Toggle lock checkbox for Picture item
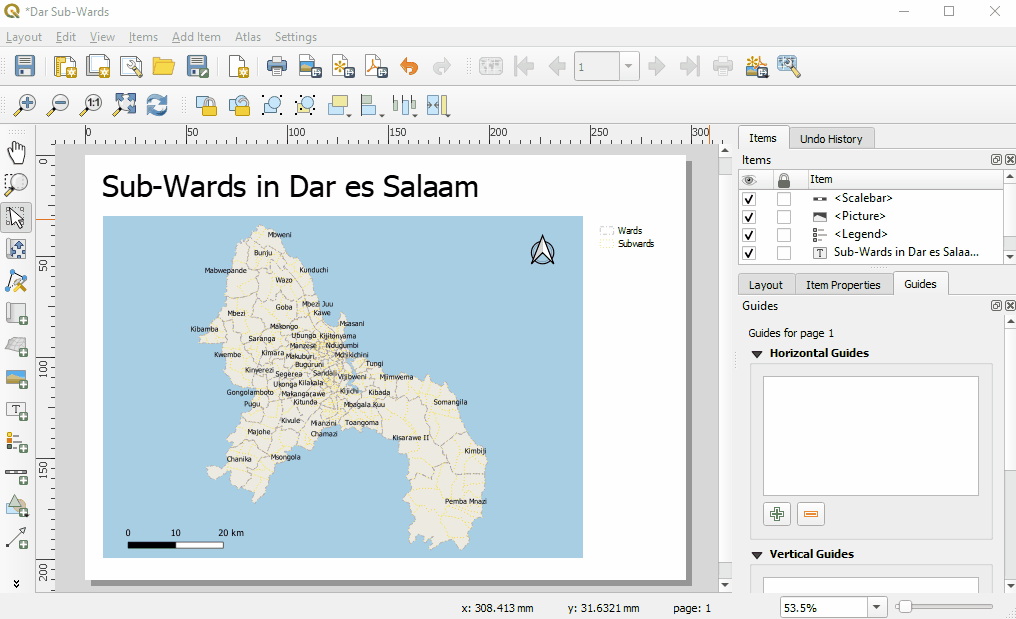This screenshot has width=1016, height=619. pyautogui.click(x=784, y=216)
